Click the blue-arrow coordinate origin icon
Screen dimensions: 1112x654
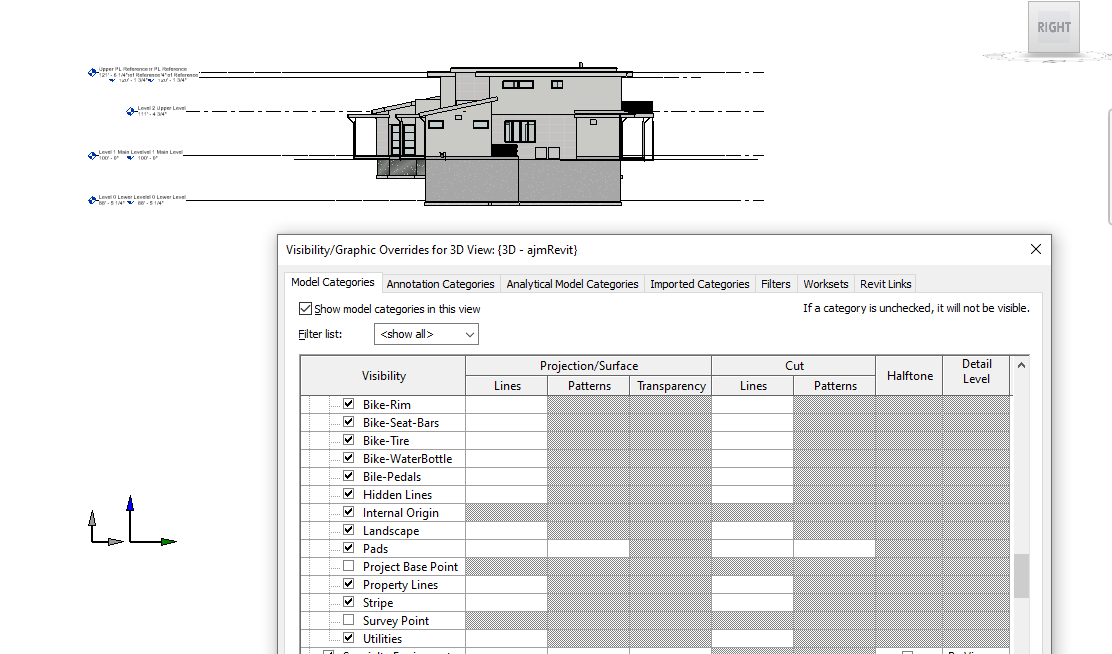(x=151, y=520)
